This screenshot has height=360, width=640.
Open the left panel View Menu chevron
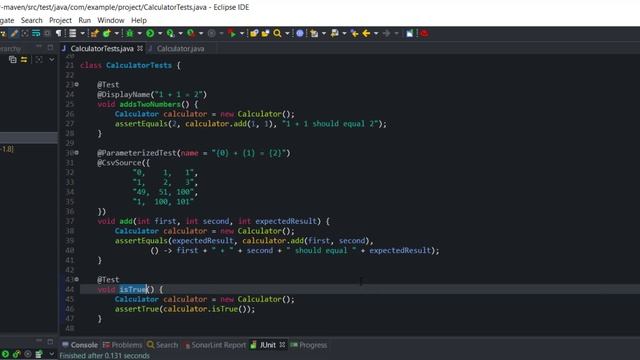(x=52, y=60)
